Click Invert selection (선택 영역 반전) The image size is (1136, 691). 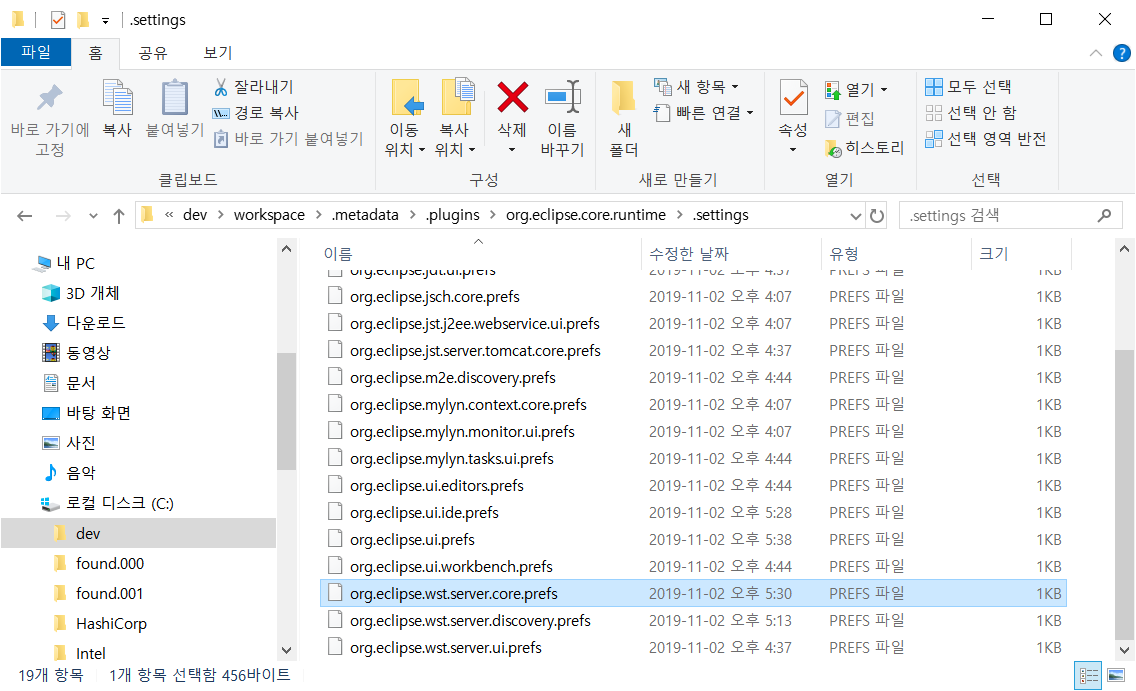[x=985, y=139]
